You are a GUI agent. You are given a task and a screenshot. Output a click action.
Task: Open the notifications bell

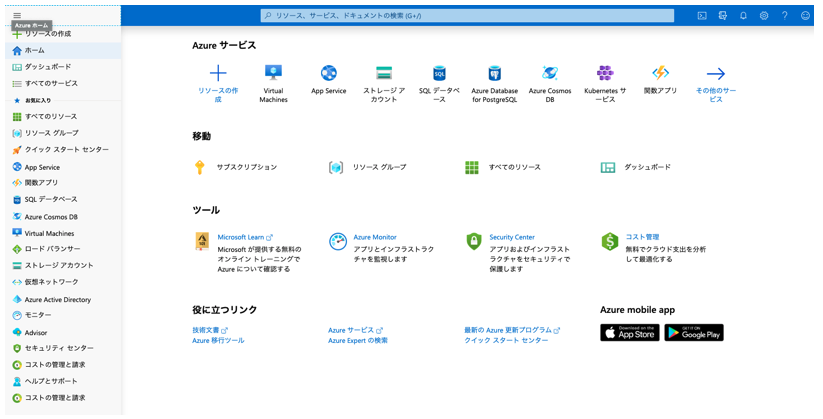(x=743, y=16)
